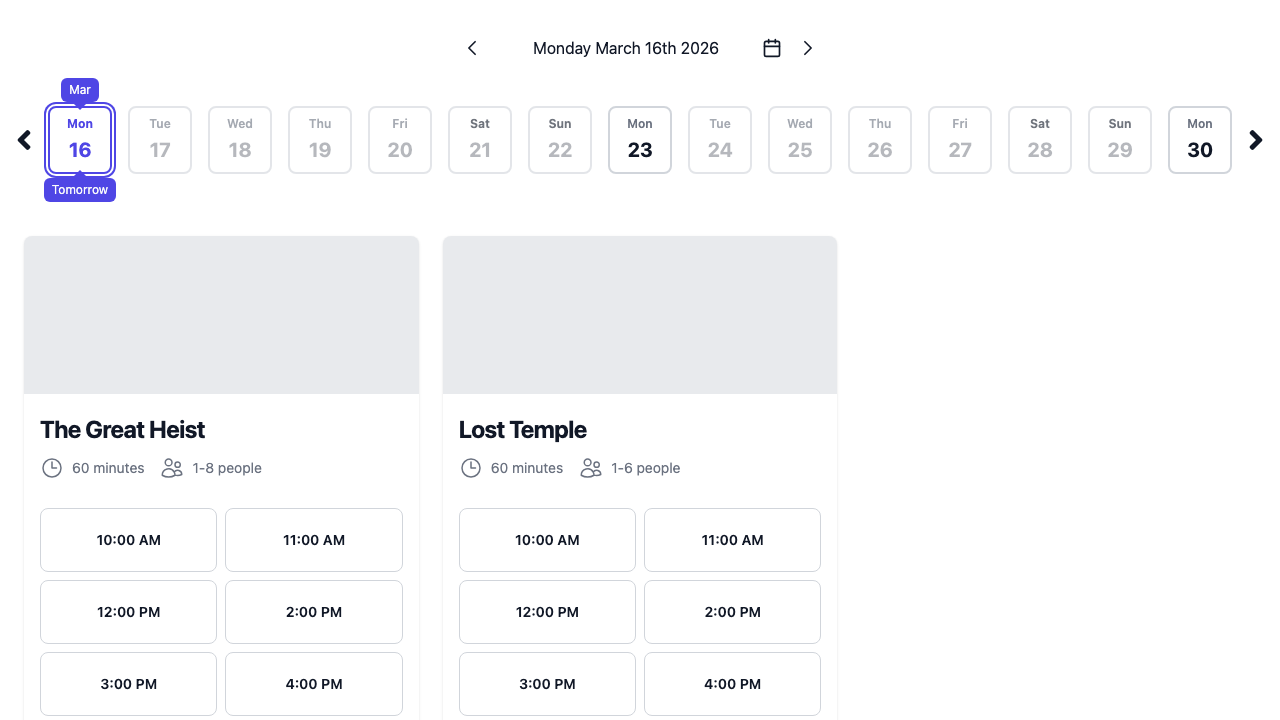Click the clock icon next to The Great Heist duration
This screenshot has height=720, width=1280.
coord(52,467)
